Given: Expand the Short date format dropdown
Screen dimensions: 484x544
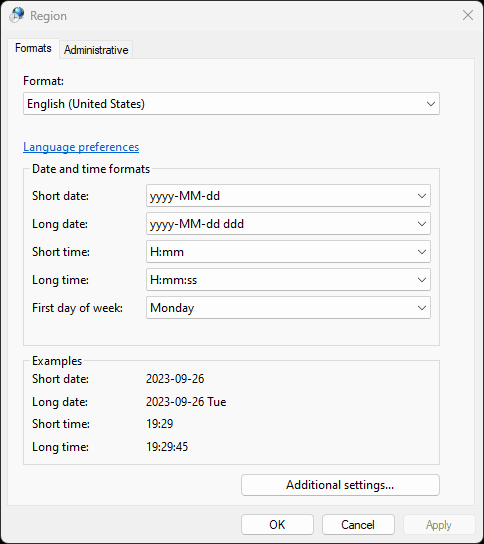Looking at the screenshot, I should tap(288, 196).
